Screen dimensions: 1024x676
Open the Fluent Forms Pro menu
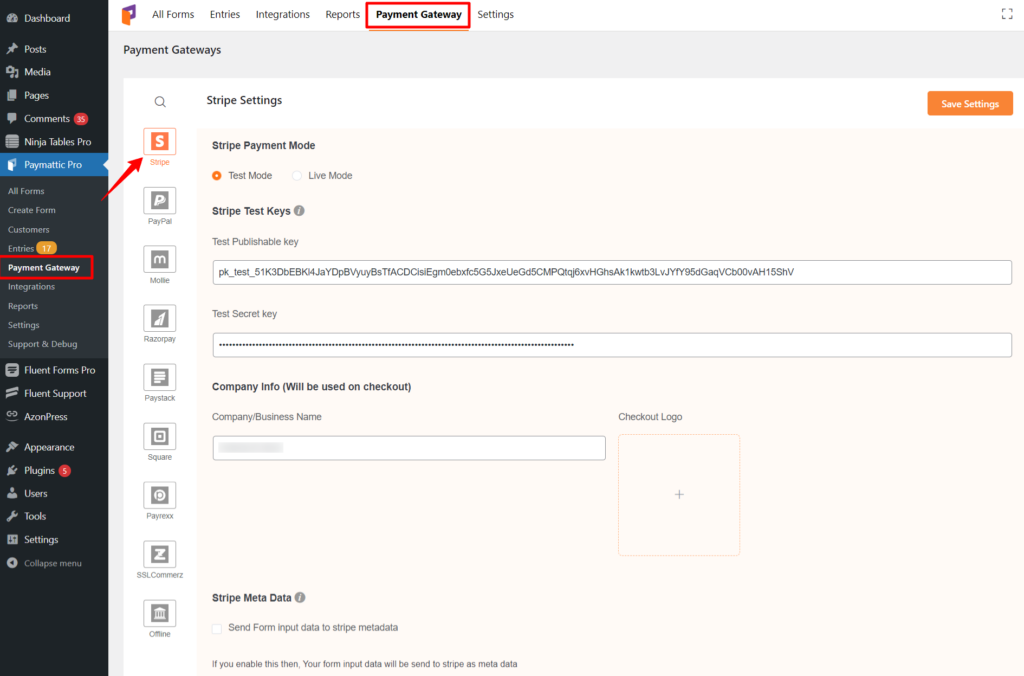coord(58,369)
